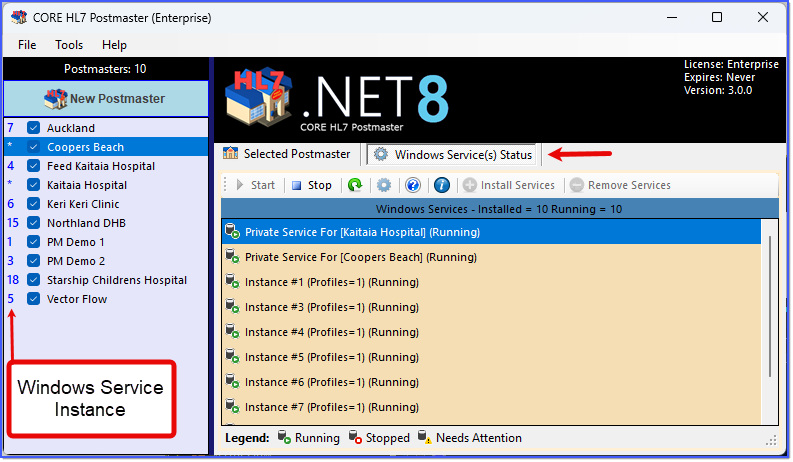Stop the selected Windows service
Image resolution: width=793 pixels, height=462 pixels.
(x=312, y=186)
